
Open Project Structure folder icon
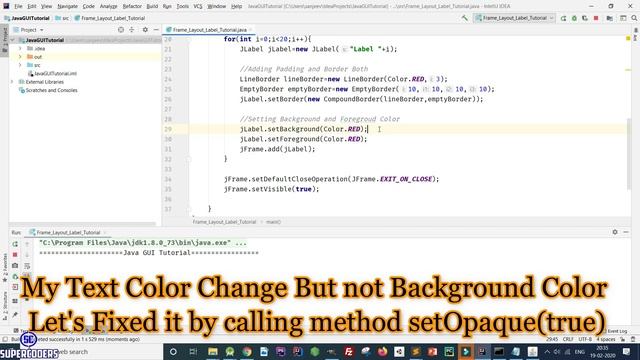click(609, 18)
